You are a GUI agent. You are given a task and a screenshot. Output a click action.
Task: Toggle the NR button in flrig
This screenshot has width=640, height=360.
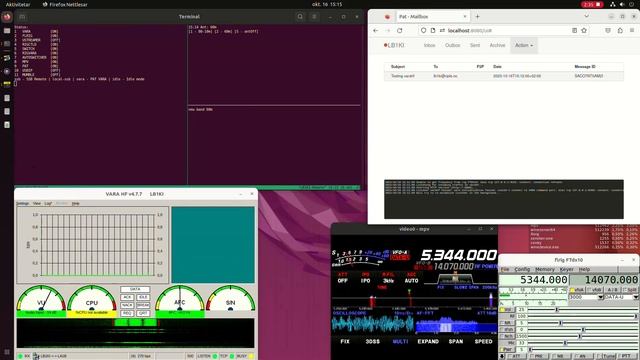pos(507,323)
